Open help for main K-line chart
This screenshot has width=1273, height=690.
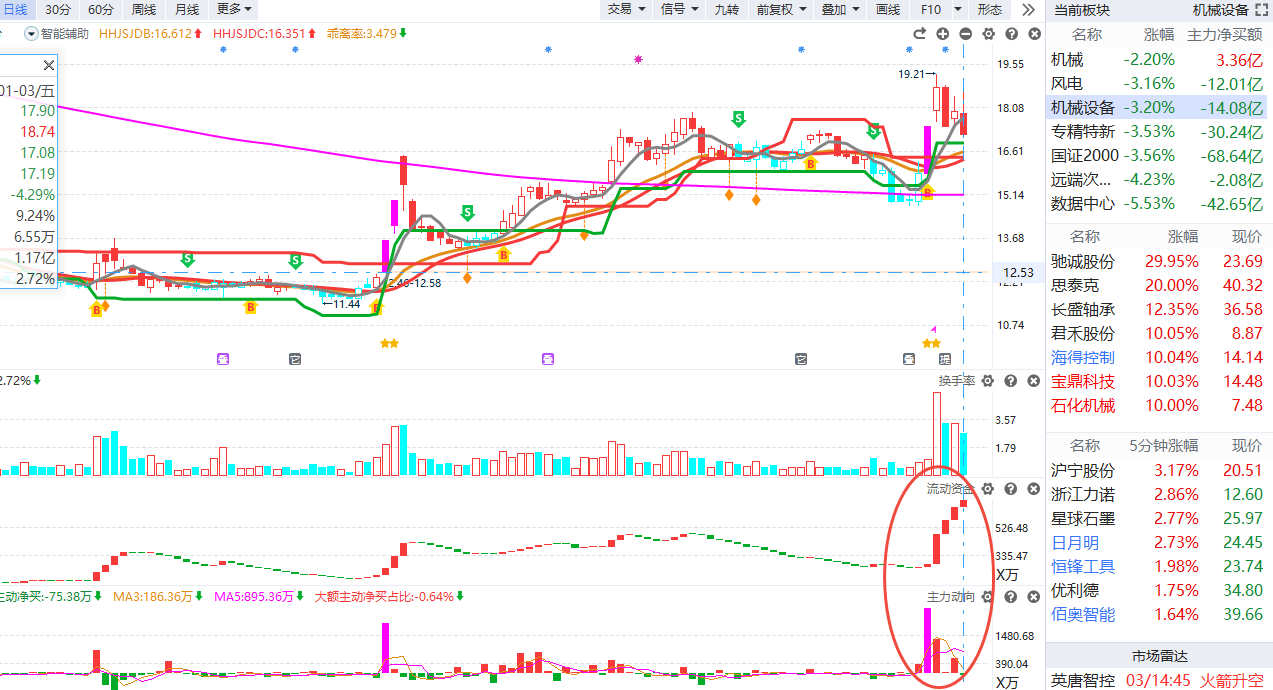1010,34
